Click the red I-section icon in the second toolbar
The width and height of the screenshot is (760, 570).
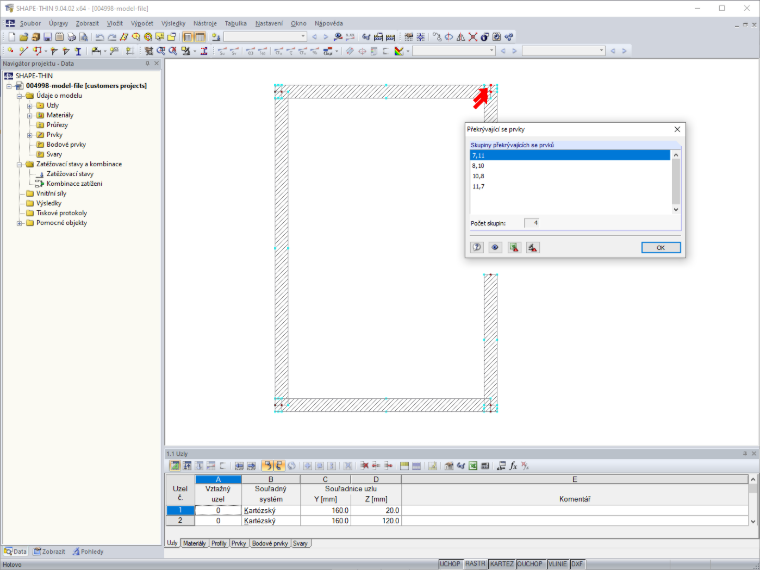pos(204,51)
